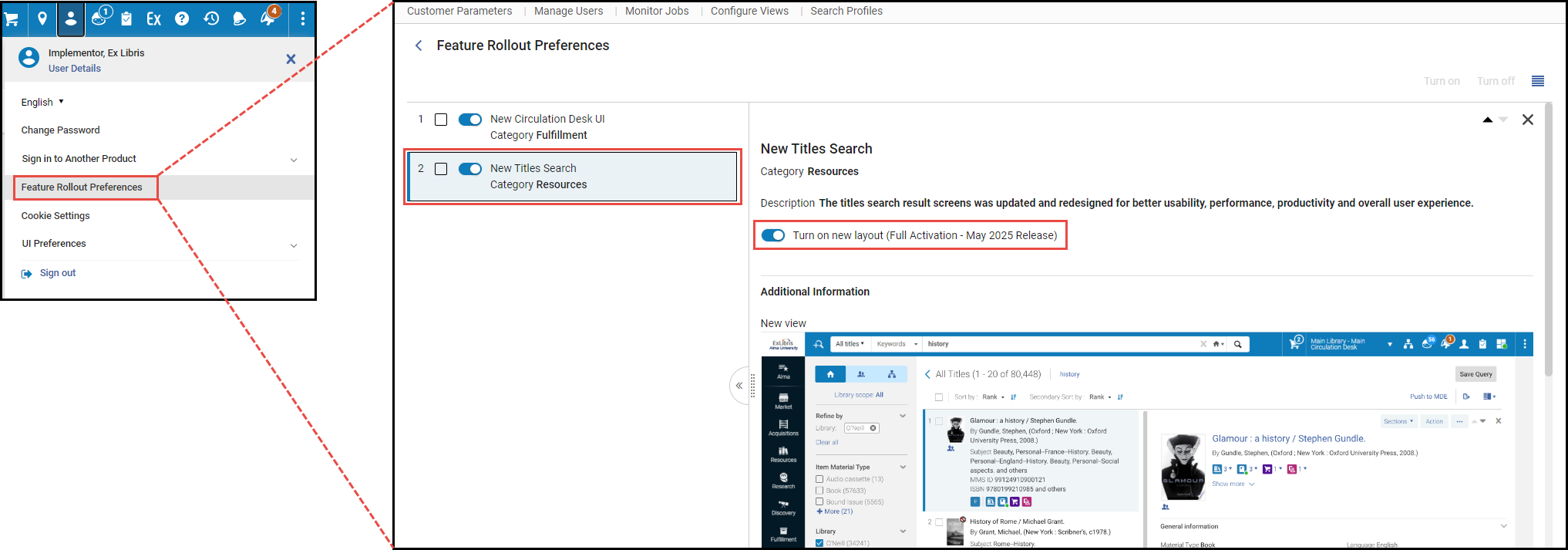Open UI Preferences menu item
The width and height of the screenshot is (1568, 550).
coord(54,244)
